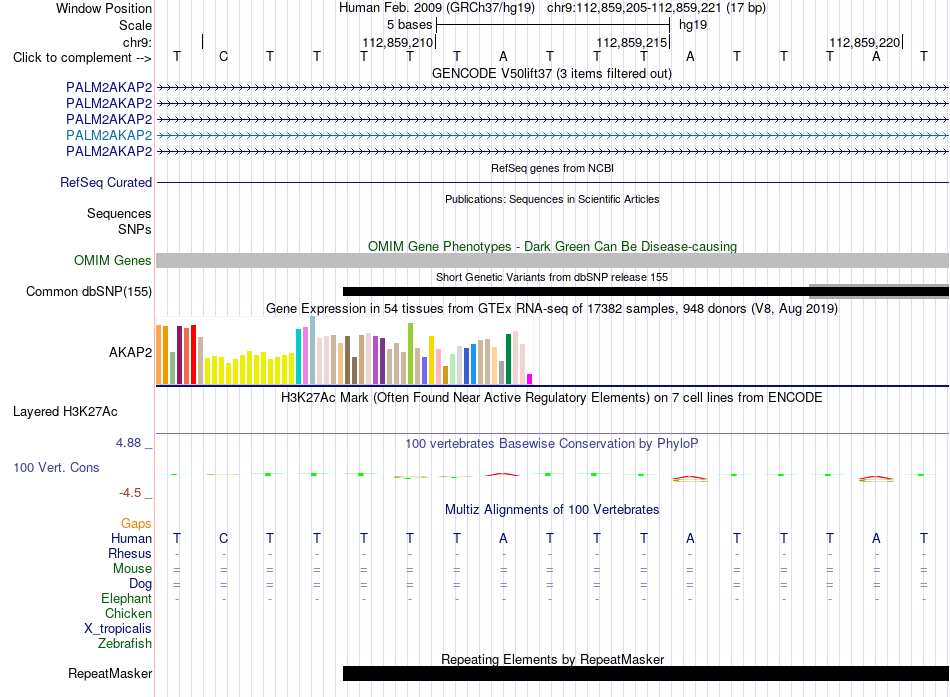Open the GENCODE V50lift37 track title
950x697 pixels.
point(551,73)
